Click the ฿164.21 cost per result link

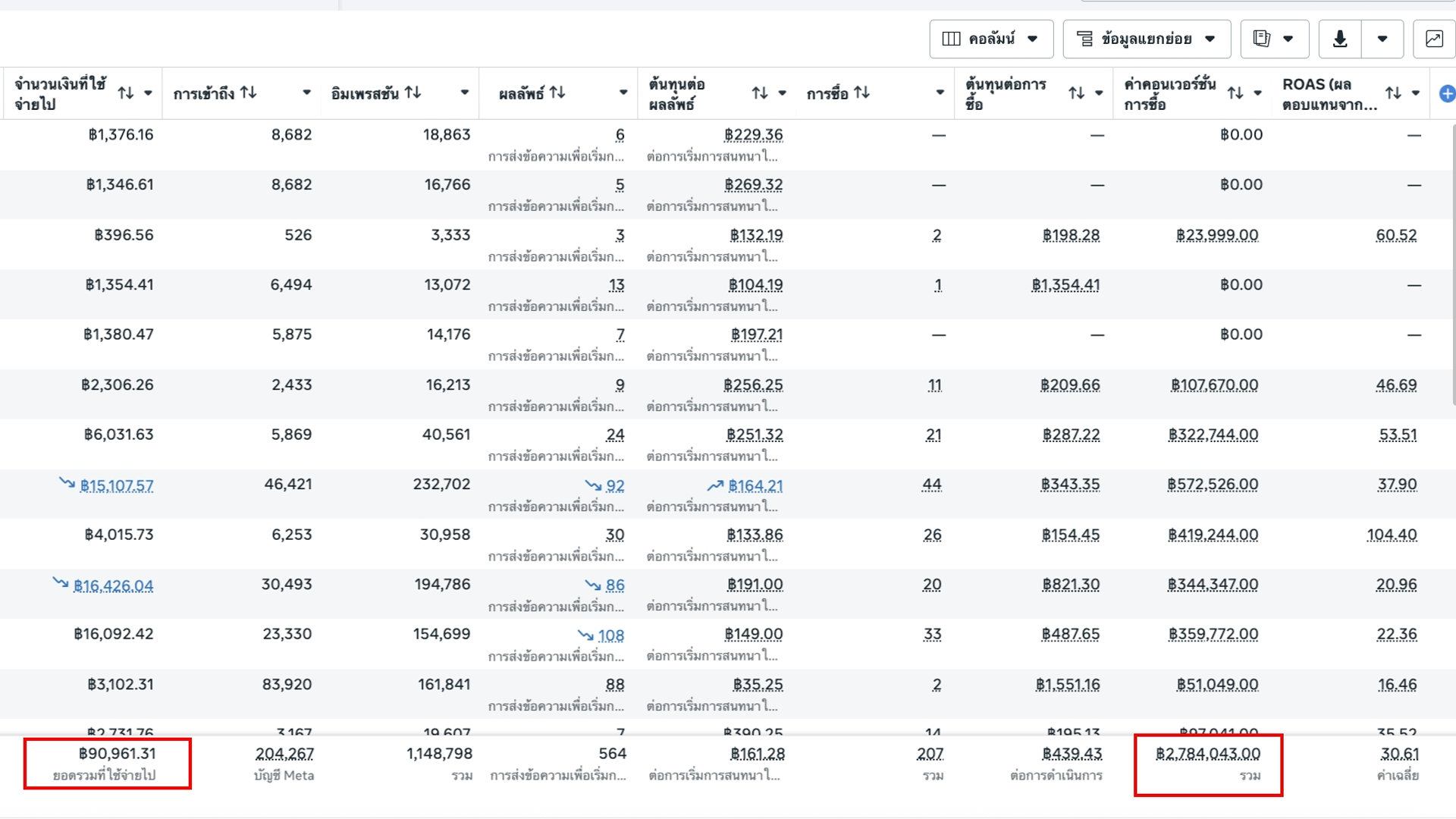[x=755, y=485]
